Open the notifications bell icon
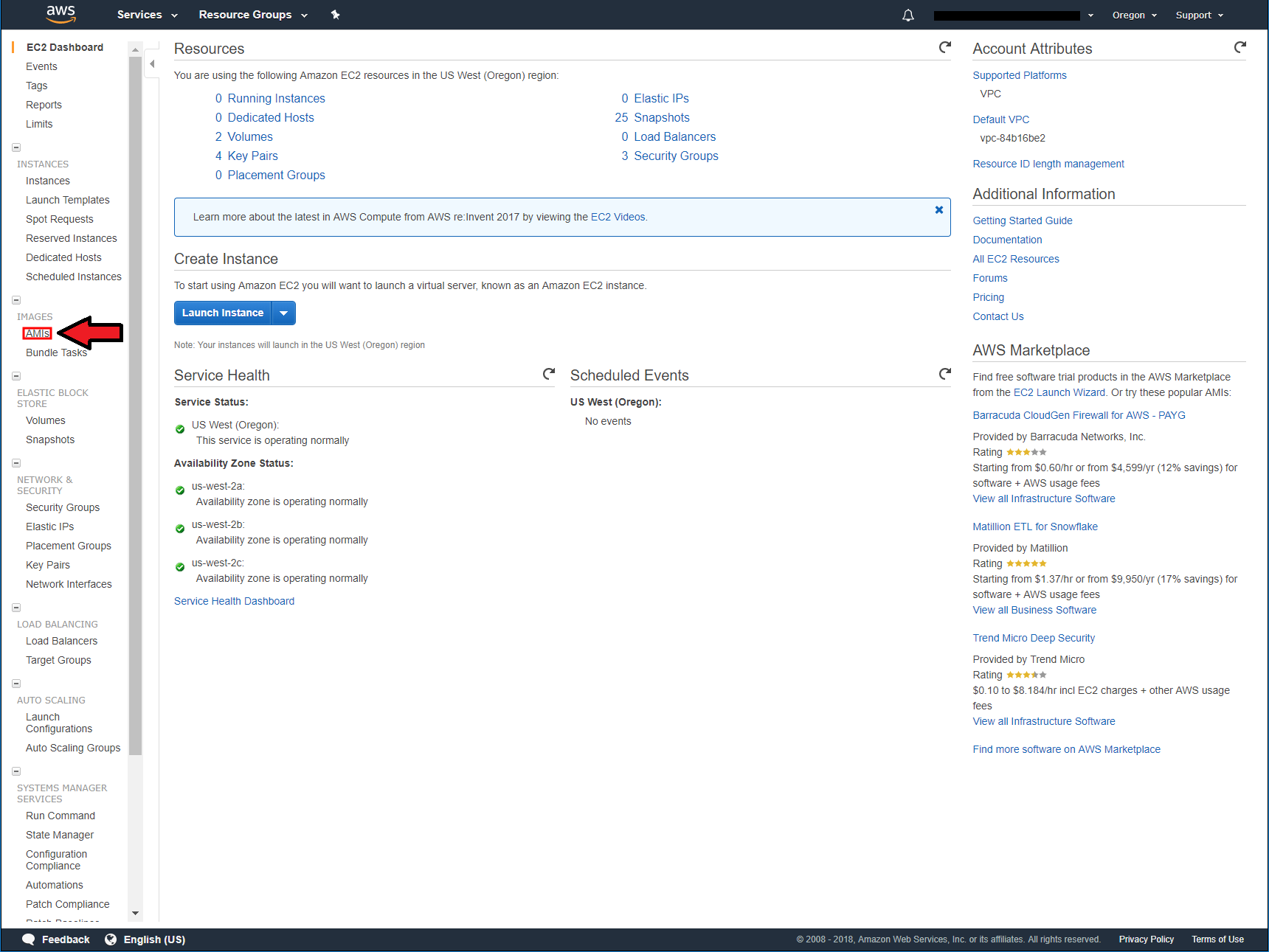Screen dimensions: 1269x952 [x=908, y=15]
